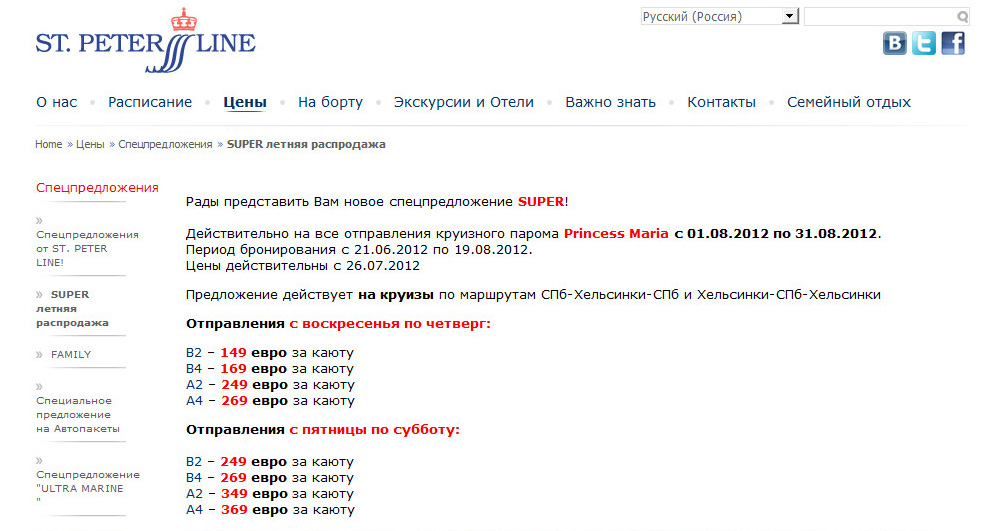Click the 'A4 – 369 евро' price line
Screen dimensions: 990x531
(270, 510)
